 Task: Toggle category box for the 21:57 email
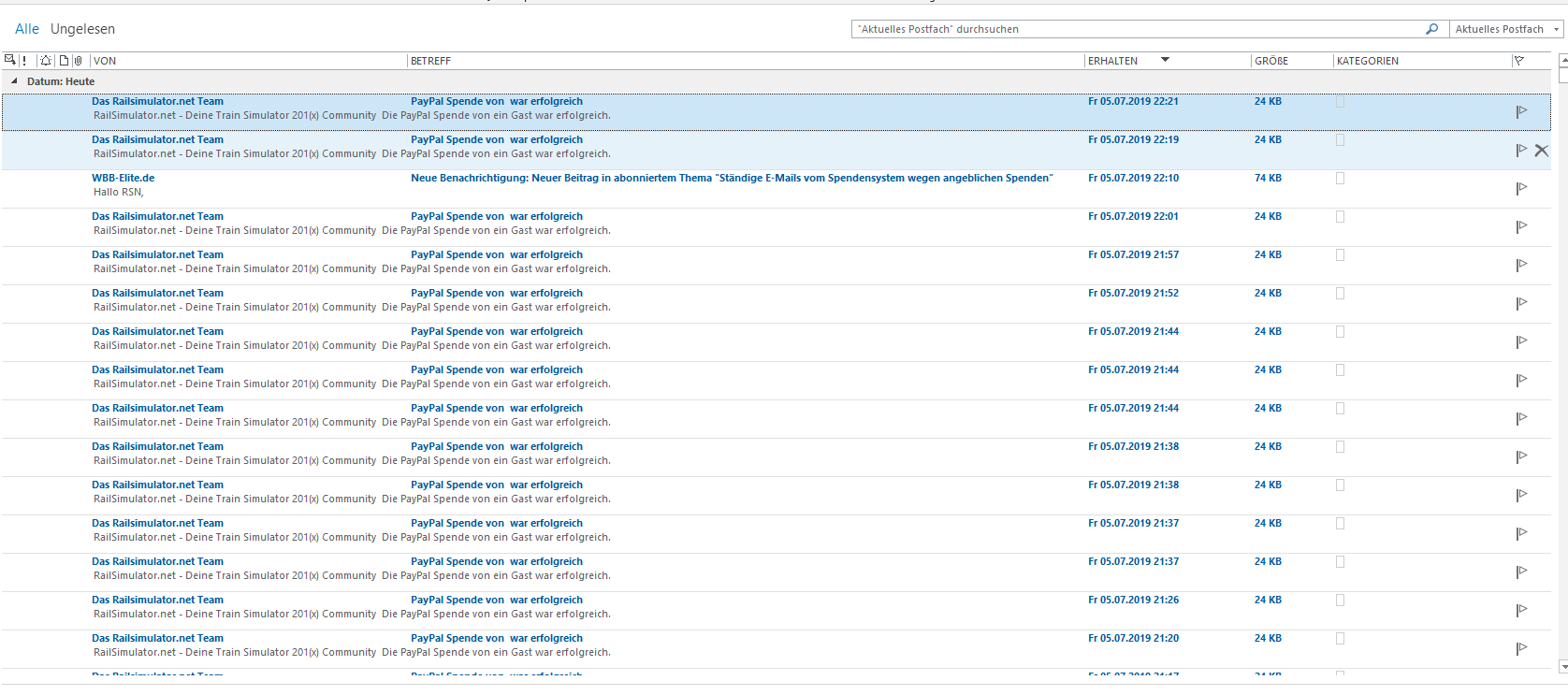[x=1340, y=255]
